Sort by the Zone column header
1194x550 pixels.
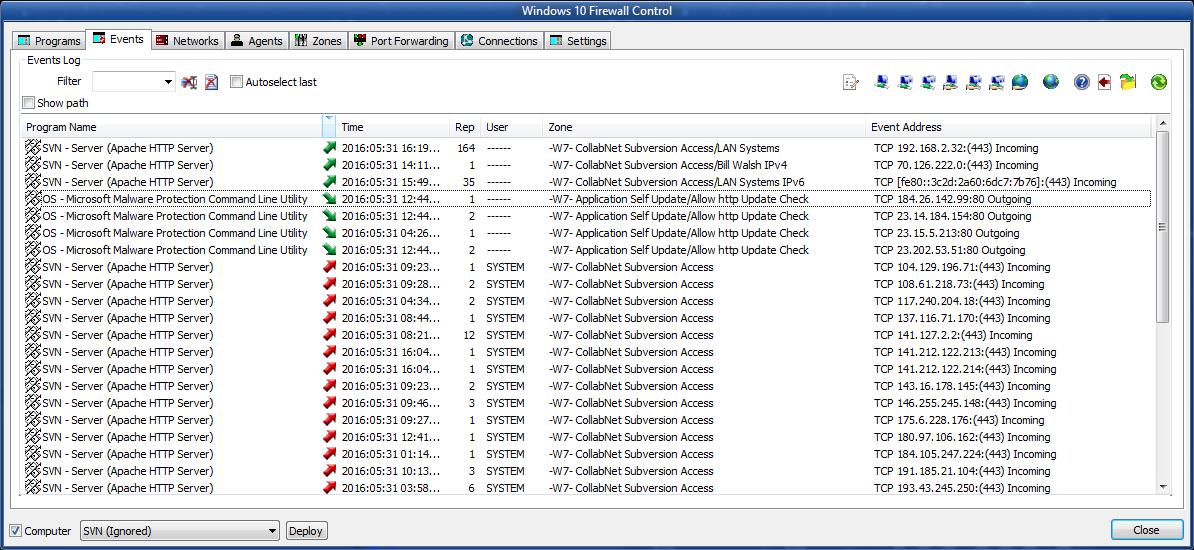(704, 127)
